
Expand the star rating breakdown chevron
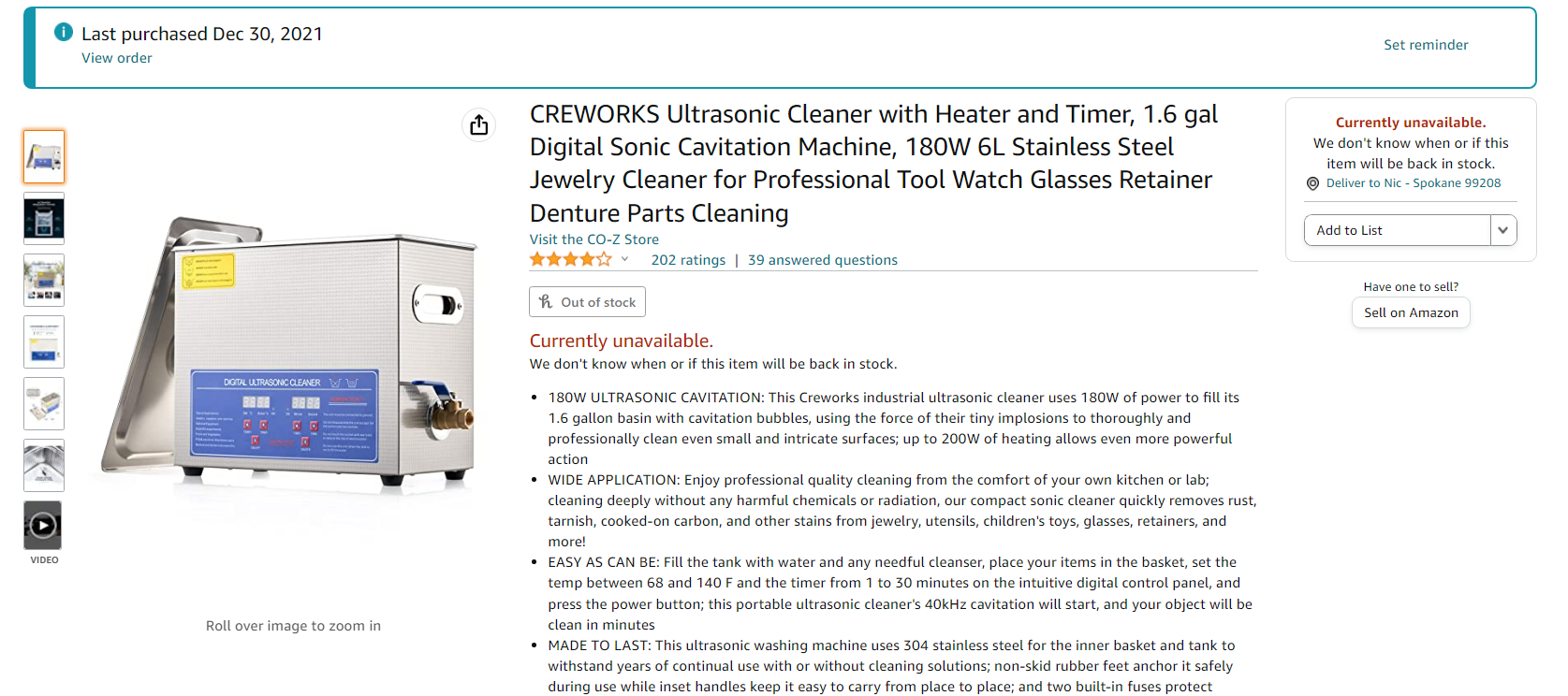624,260
